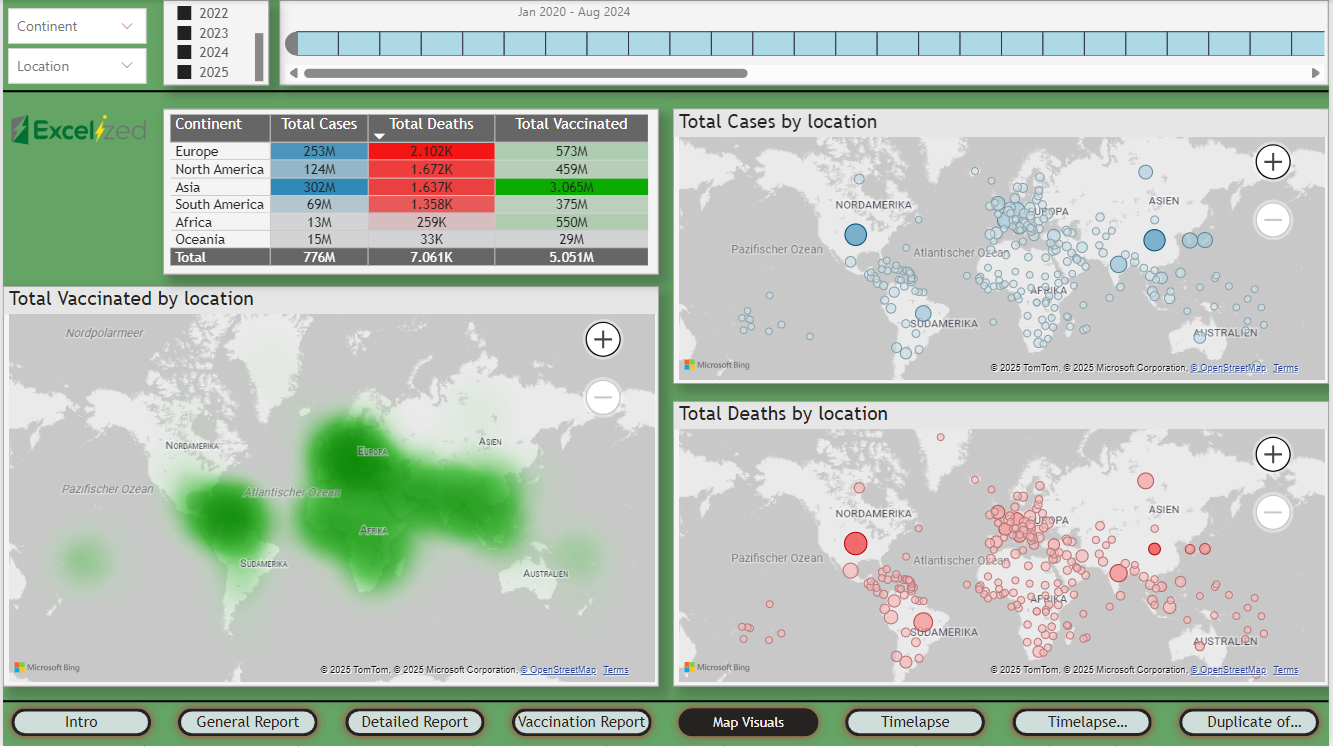Click the Excelized logo
1333x747 pixels.
[x=78, y=130]
